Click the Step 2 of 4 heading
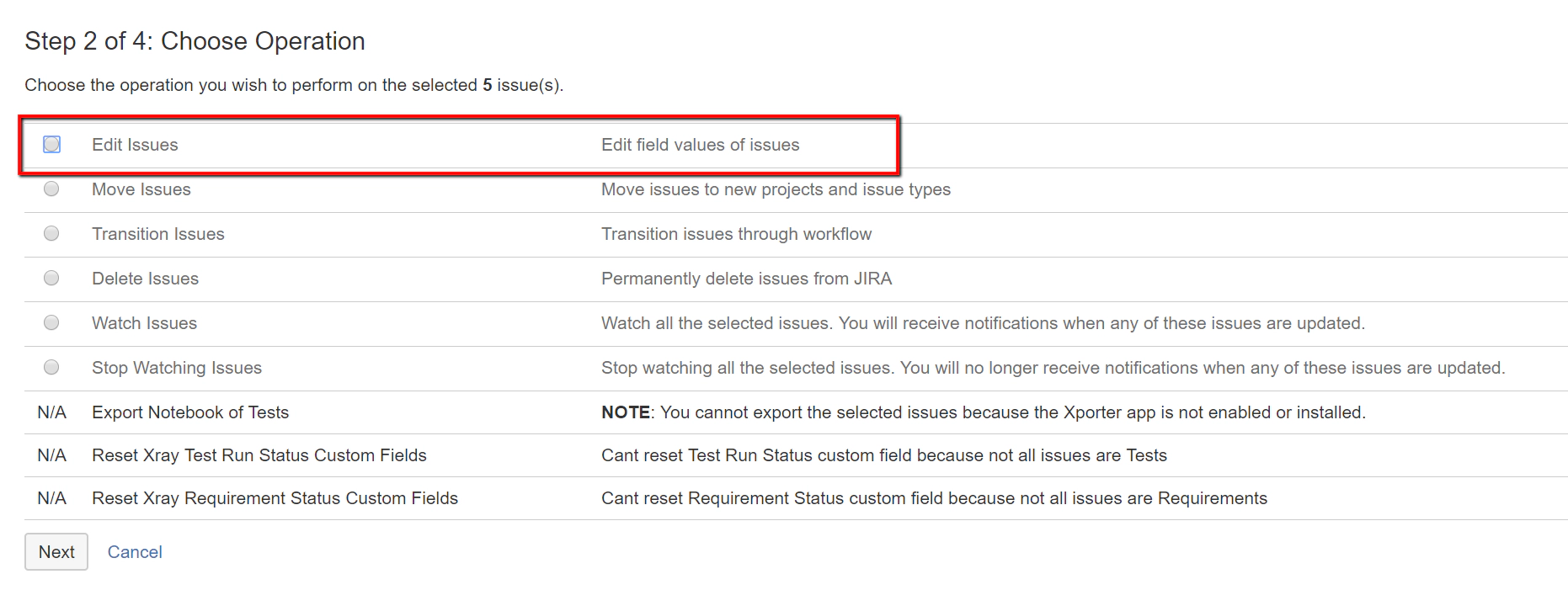Image resolution: width=1568 pixels, height=590 pixels. tap(195, 40)
